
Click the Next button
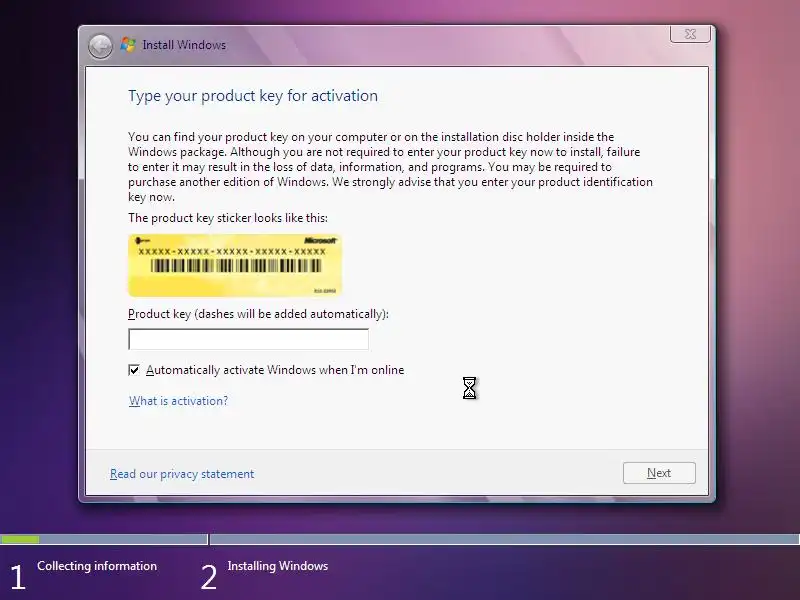click(x=659, y=473)
